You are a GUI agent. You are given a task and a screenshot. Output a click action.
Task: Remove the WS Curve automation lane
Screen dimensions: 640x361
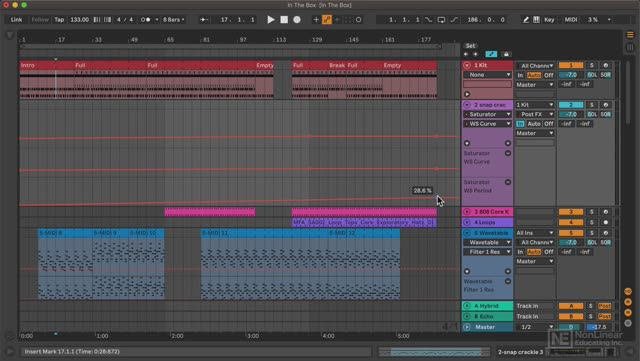click(x=508, y=153)
